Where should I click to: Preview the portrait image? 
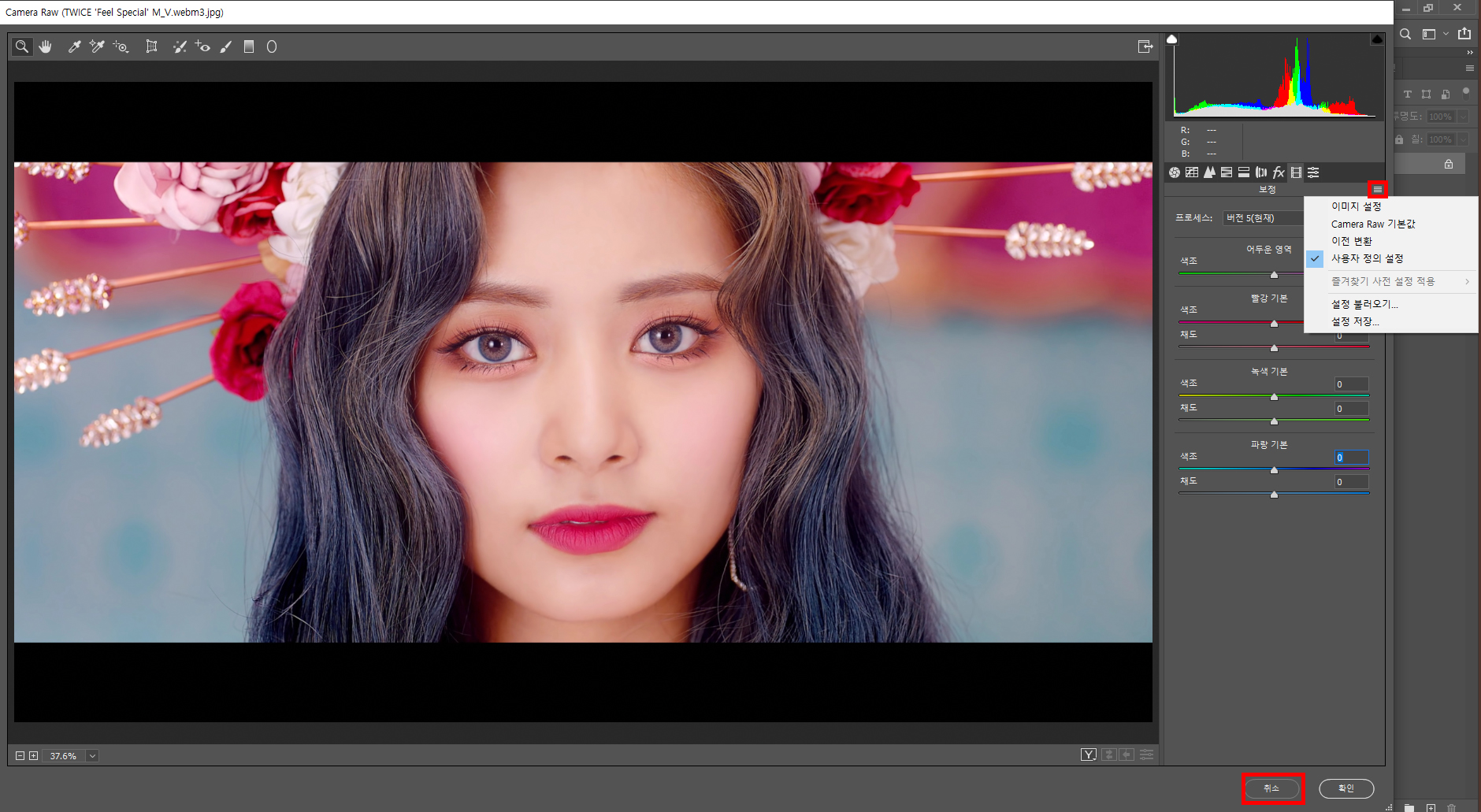[583, 402]
